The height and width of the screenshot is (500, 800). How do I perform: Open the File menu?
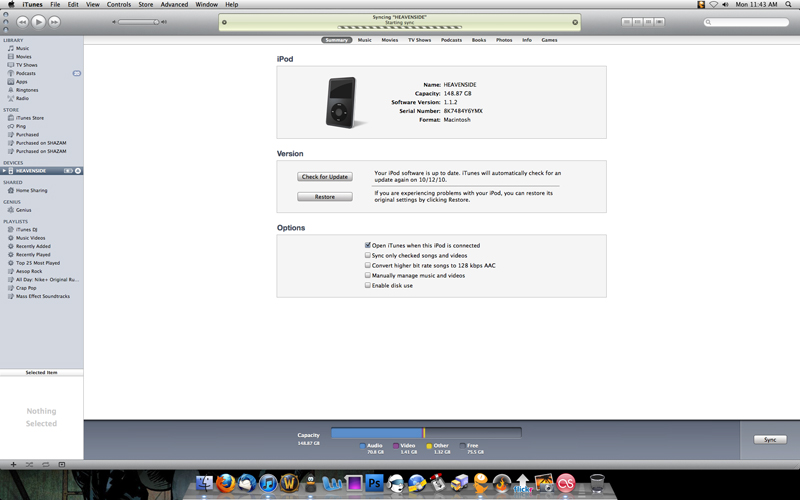click(x=55, y=5)
